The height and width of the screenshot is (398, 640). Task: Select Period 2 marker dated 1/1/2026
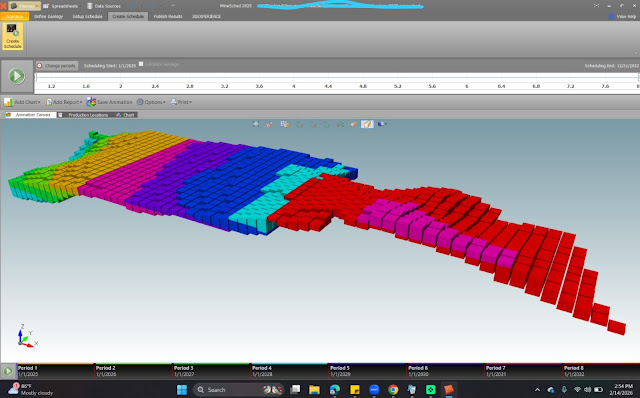tap(106, 371)
